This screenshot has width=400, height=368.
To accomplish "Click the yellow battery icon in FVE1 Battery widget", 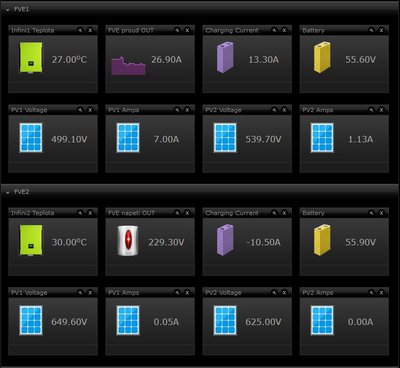I will point(322,57).
